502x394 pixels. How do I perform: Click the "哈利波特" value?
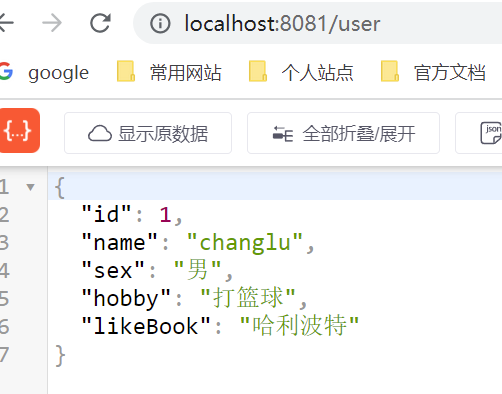[x=299, y=325]
